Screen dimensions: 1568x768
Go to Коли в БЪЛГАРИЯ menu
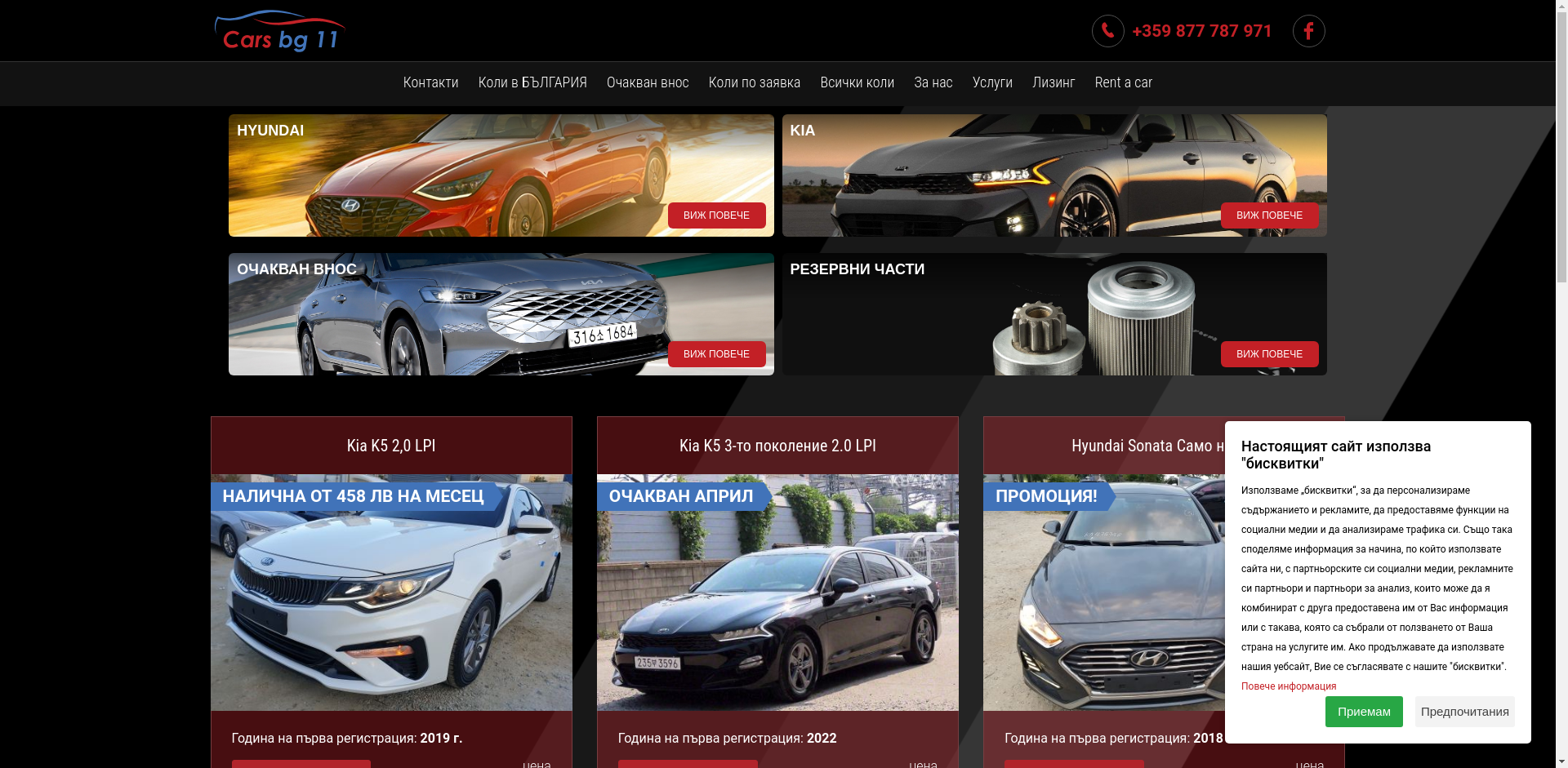(532, 82)
